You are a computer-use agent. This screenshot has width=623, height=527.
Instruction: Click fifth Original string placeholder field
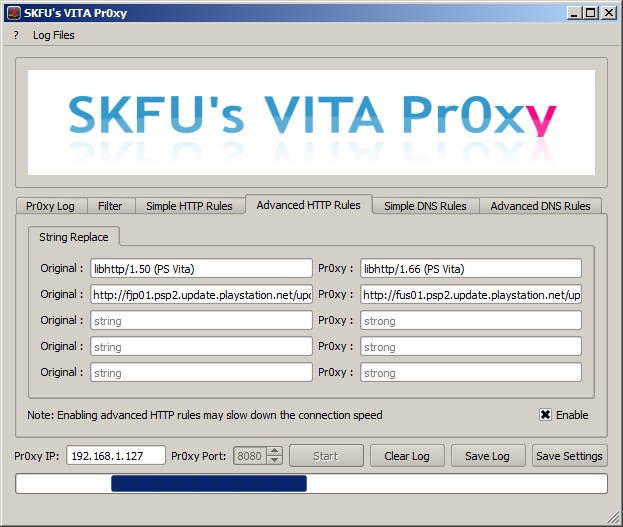201,372
